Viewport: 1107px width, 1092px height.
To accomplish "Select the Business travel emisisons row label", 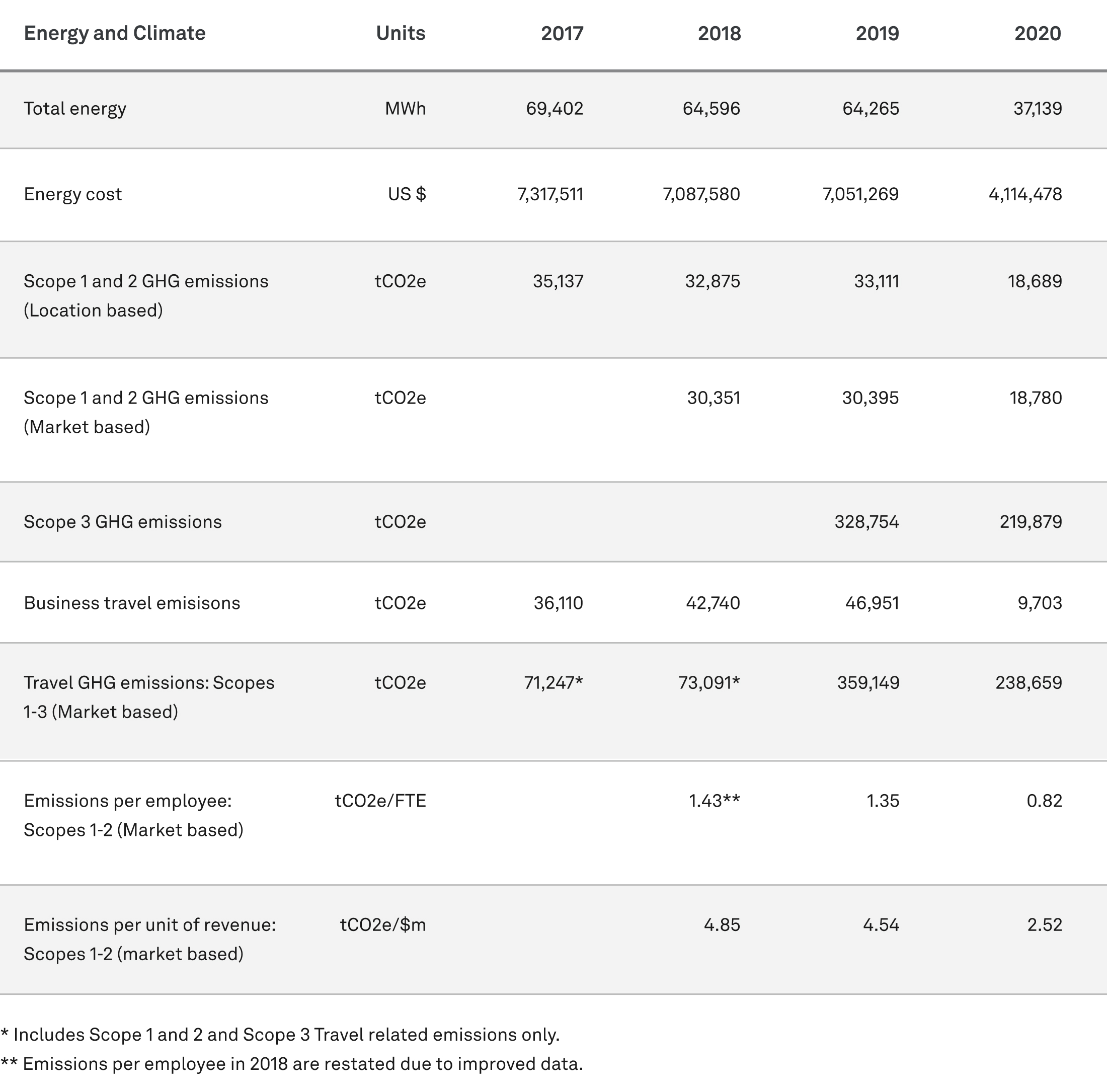I will tap(132, 603).
